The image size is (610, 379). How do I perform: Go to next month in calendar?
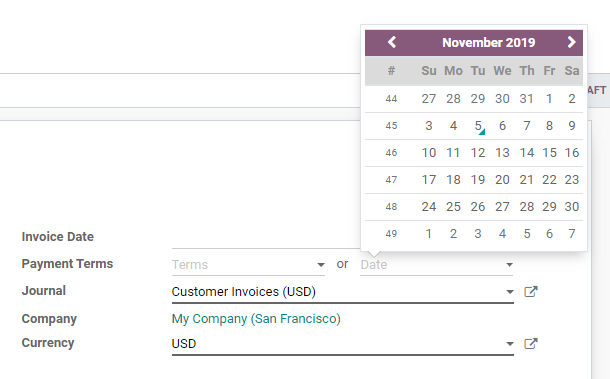571,42
